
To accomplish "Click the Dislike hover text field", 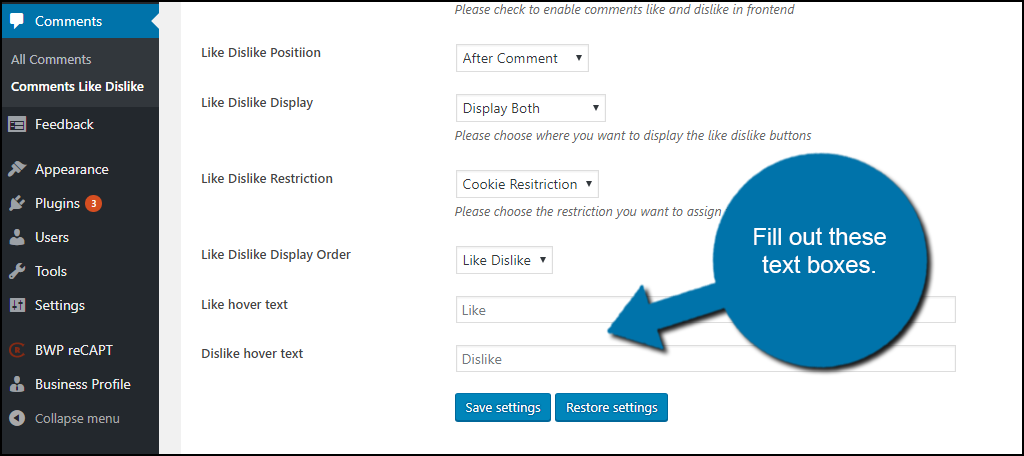I will pos(705,359).
